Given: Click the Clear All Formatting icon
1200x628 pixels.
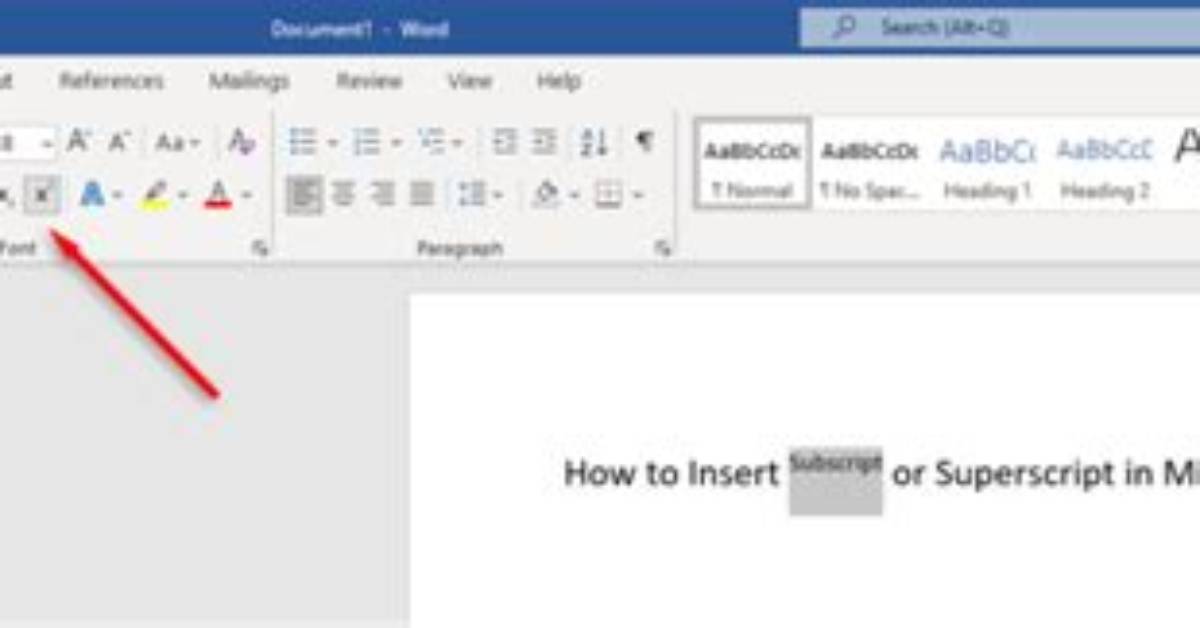Looking at the screenshot, I should [241, 142].
